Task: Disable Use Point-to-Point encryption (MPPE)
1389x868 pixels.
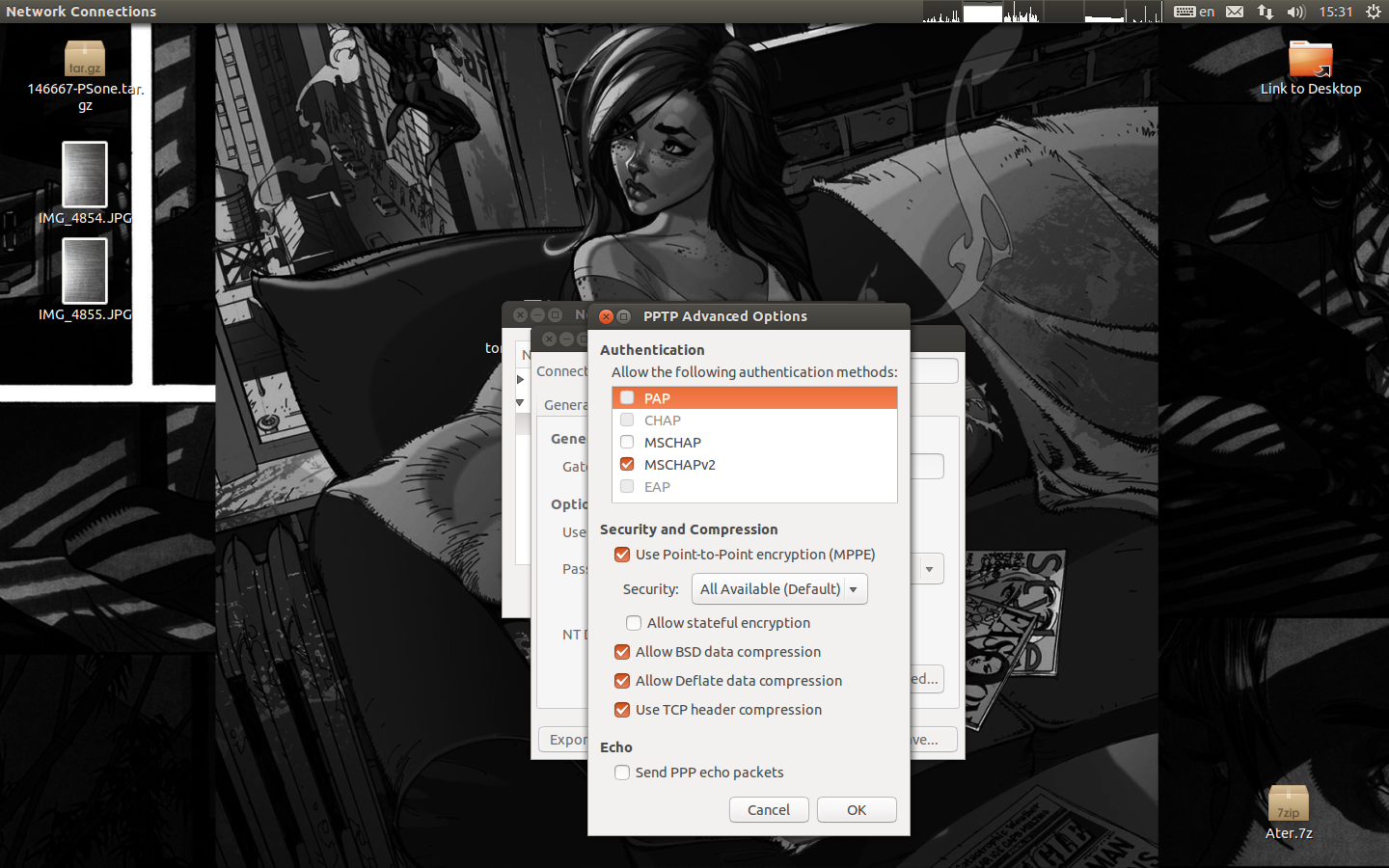Action: point(622,555)
